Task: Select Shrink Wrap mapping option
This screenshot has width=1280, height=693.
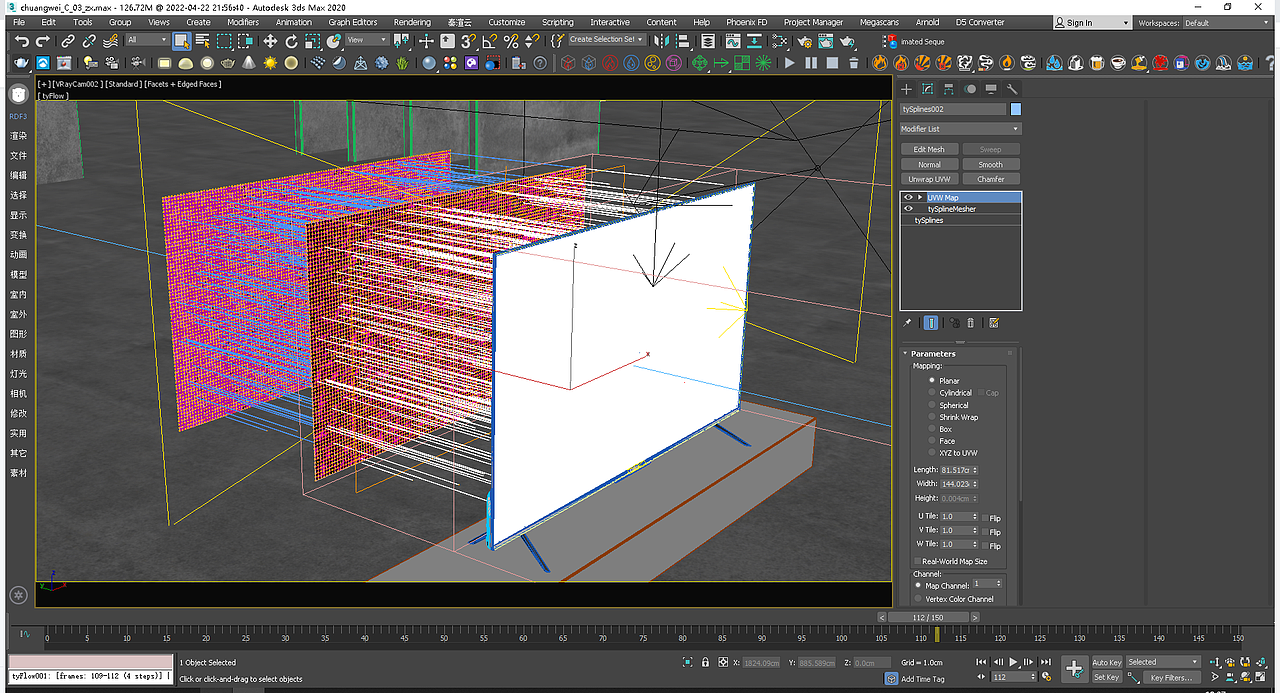Action: [933, 417]
